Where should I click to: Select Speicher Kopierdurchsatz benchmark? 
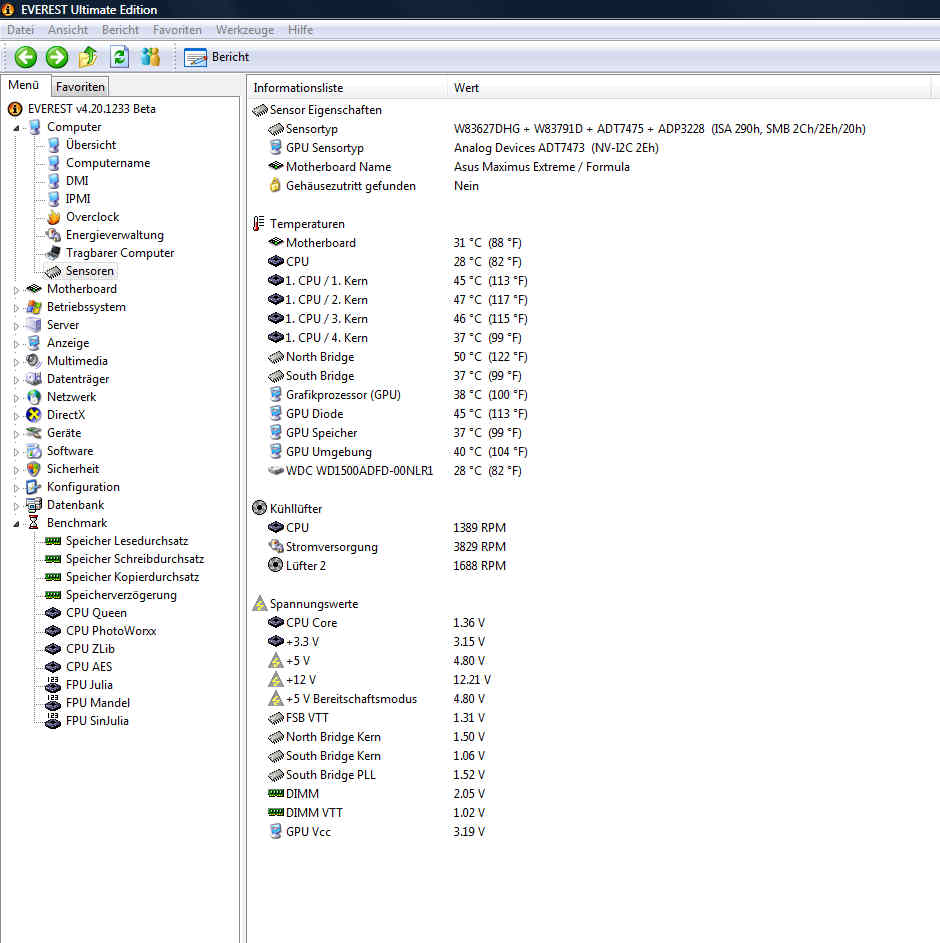tap(132, 577)
